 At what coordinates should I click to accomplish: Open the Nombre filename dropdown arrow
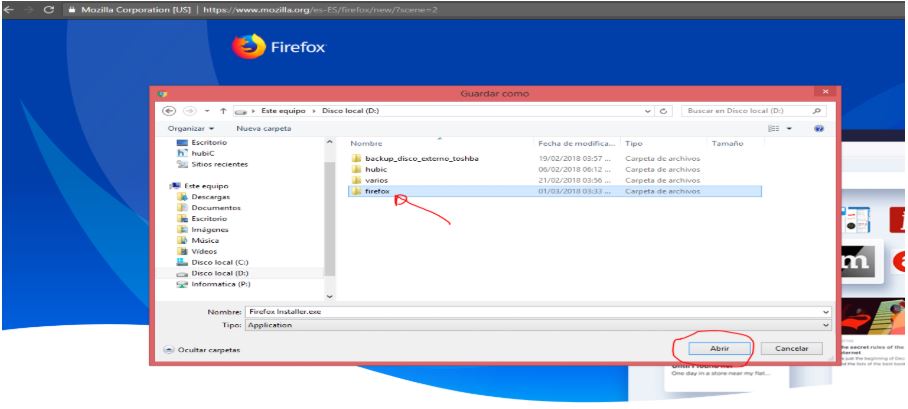825,312
